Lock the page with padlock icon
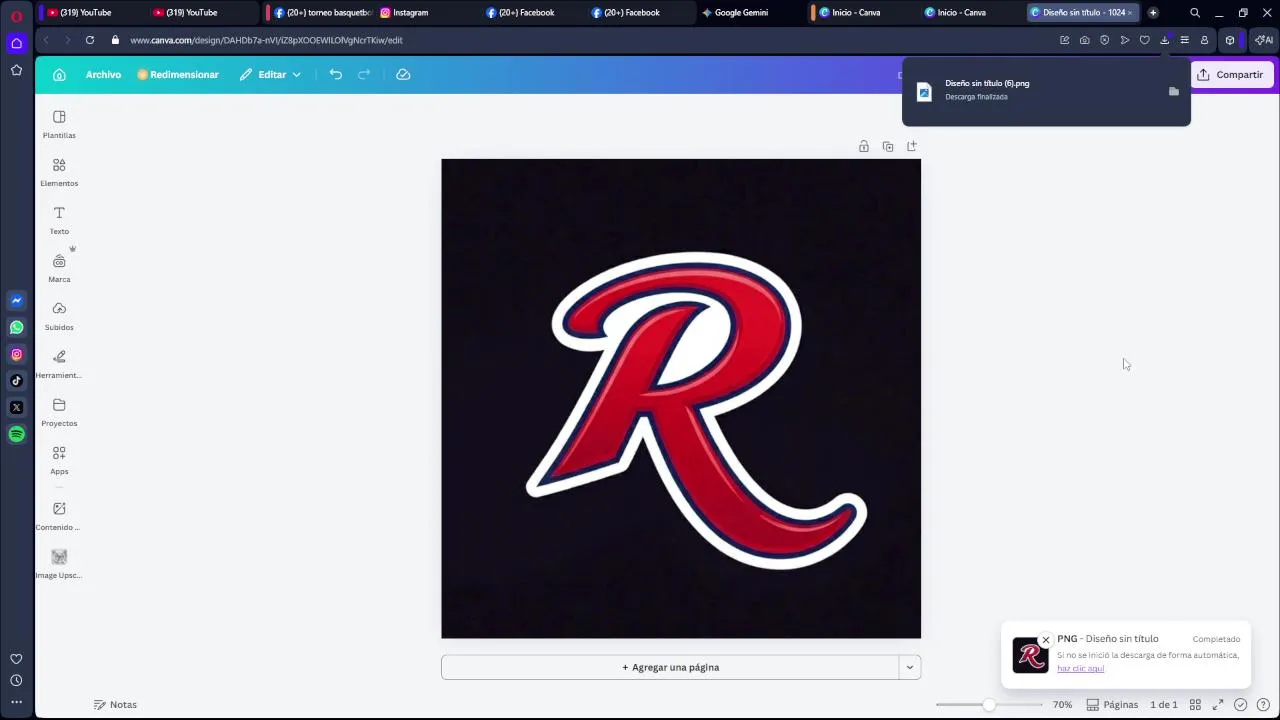Viewport: 1280px width, 720px height. (x=864, y=147)
